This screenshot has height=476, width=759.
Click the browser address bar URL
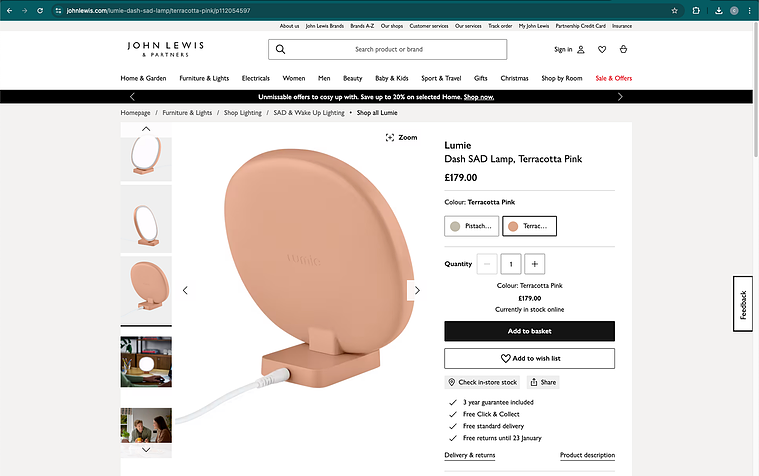point(158,10)
